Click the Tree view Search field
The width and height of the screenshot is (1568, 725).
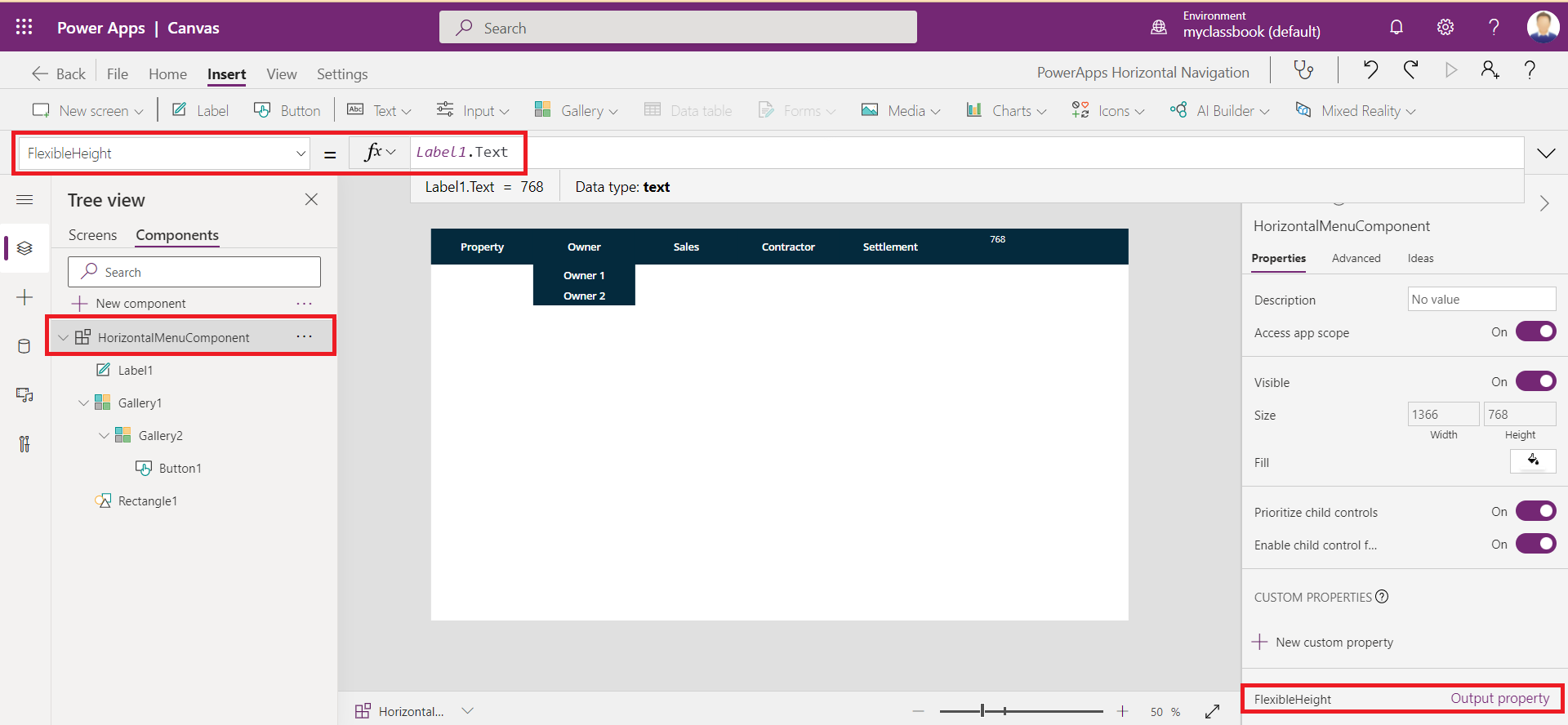point(194,272)
